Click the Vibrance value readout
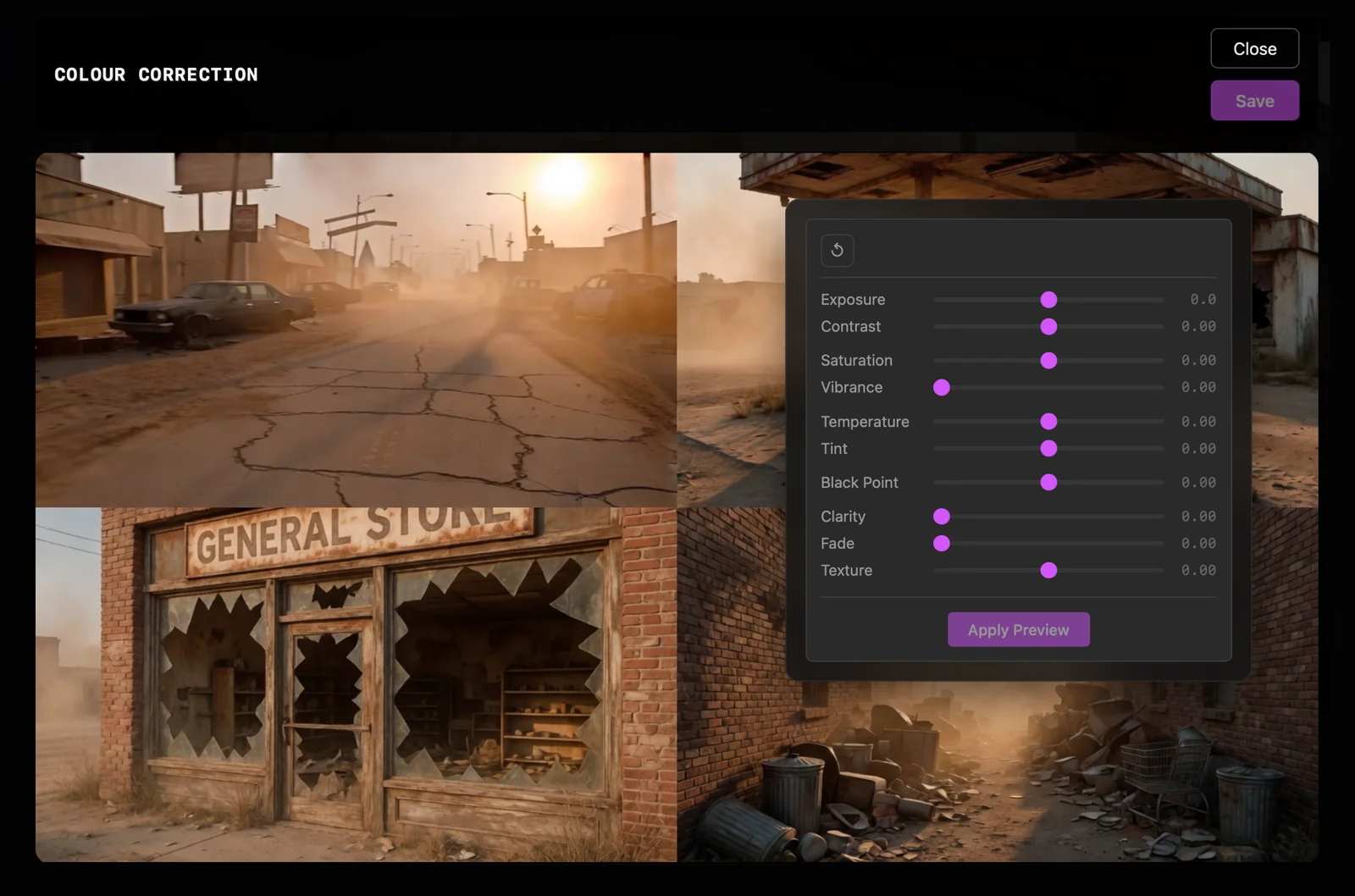1355x896 pixels. coord(1198,388)
